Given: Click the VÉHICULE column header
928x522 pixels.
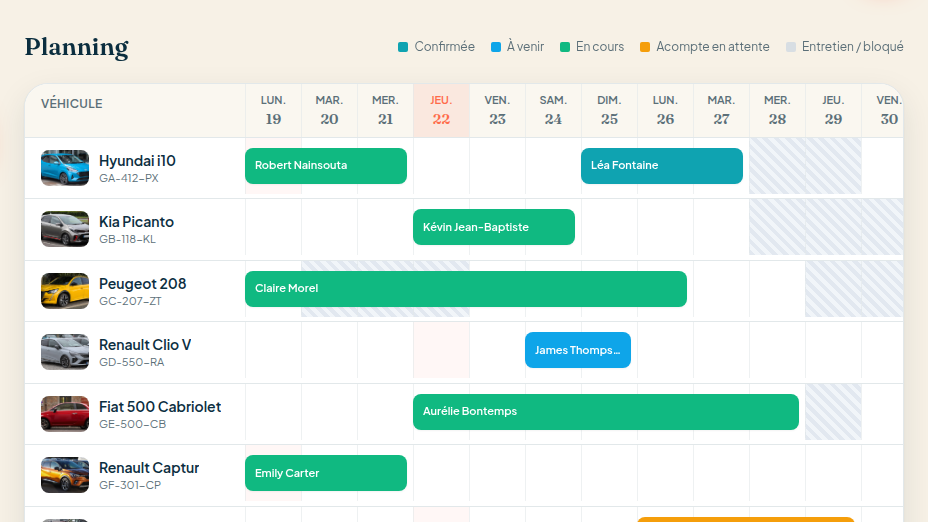Looking at the screenshot, I should click(x=72, y=104).
